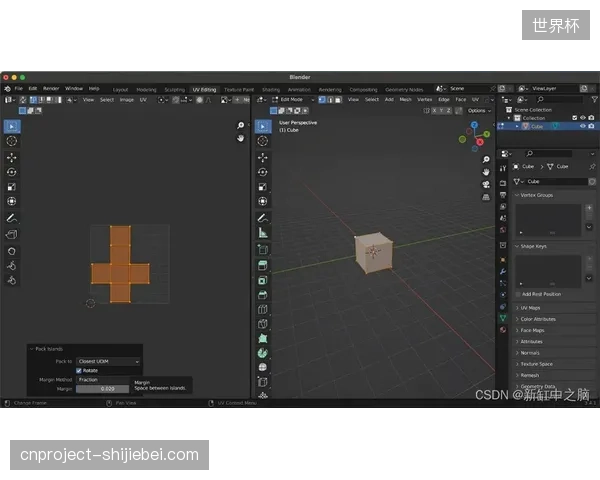The image size is (600, 480).
Task: Select the Transform tool in the 3D viewport toolbar
Action: (263, 201)
